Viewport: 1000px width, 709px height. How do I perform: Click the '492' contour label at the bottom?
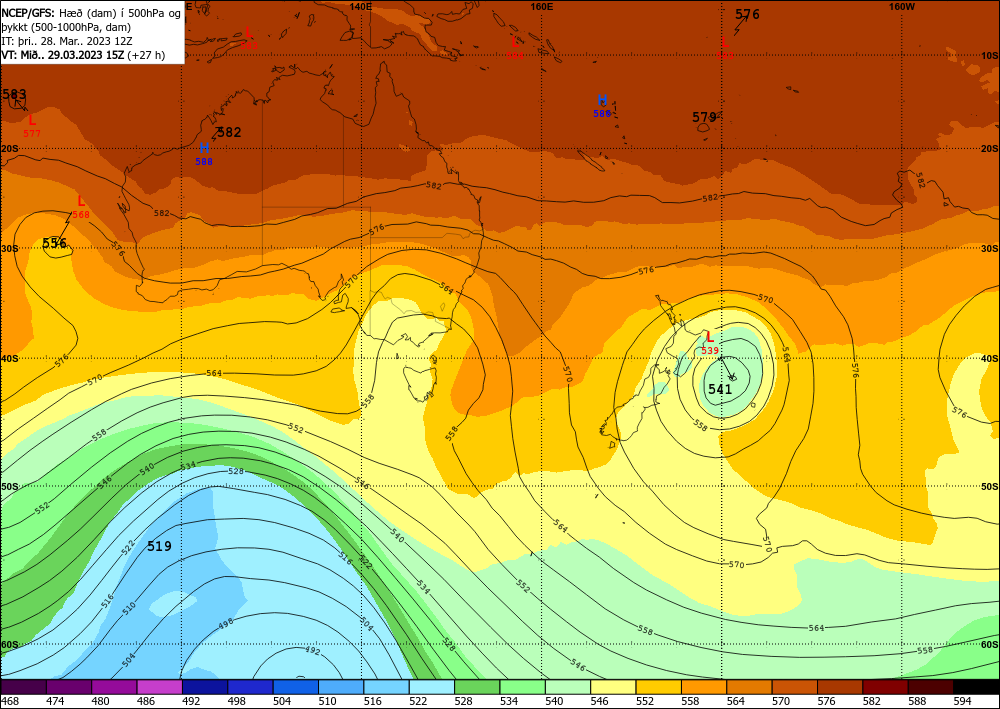[312, 651]
